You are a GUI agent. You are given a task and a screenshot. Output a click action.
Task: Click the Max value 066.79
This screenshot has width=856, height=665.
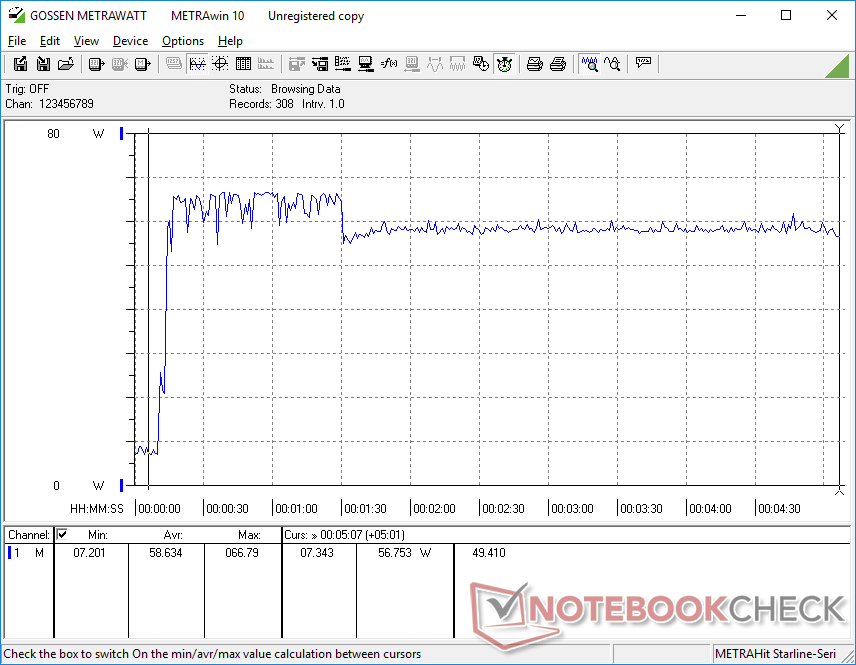point(242,553)
